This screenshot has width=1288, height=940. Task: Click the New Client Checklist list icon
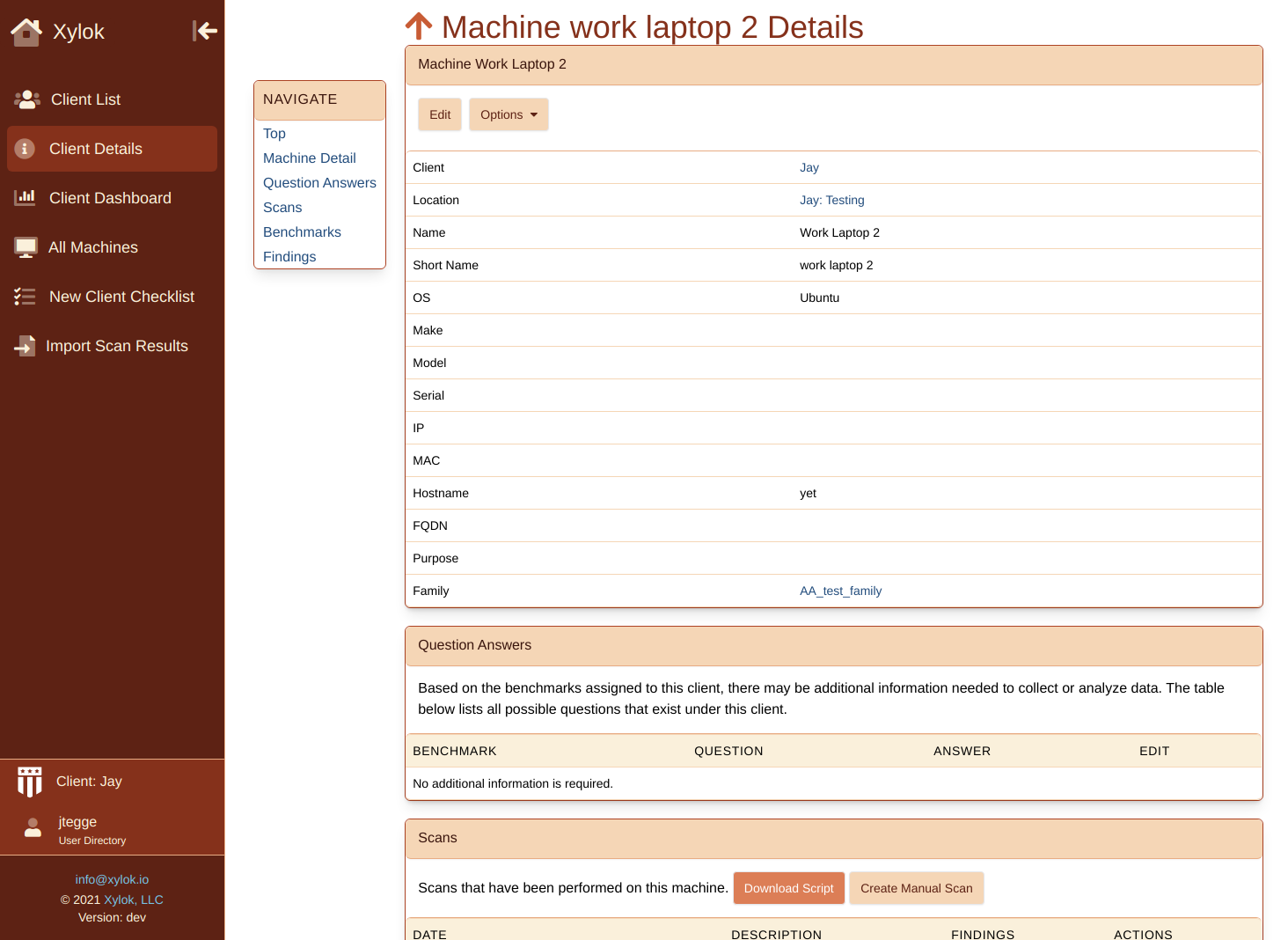click(25, 297)
